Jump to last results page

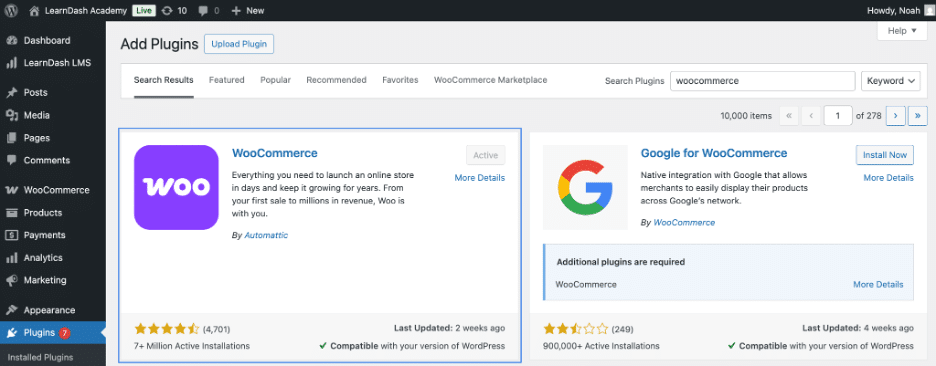click(917, 116)
